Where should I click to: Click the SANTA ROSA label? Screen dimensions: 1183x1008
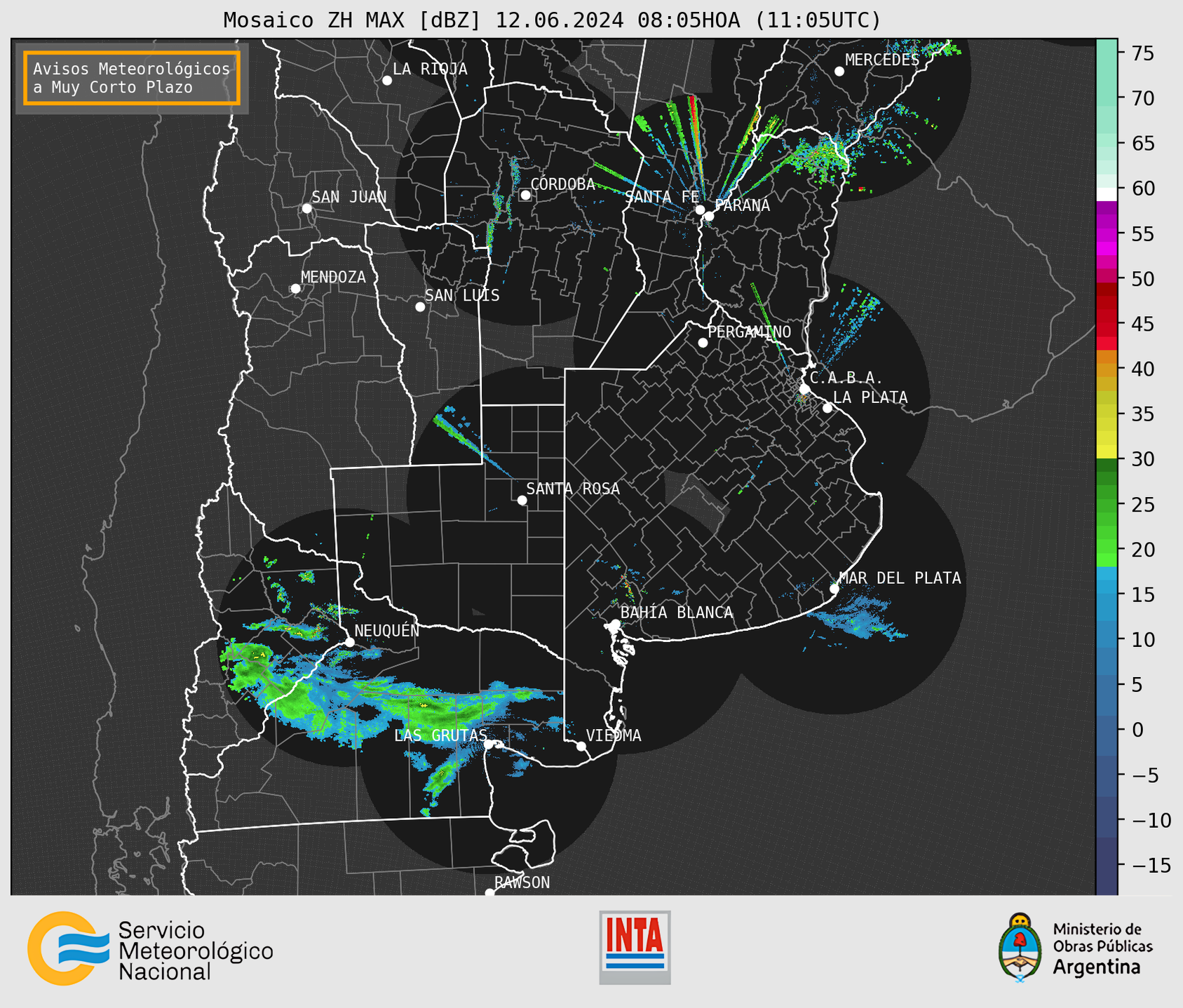pyautogui.click(x=573, y=489)
